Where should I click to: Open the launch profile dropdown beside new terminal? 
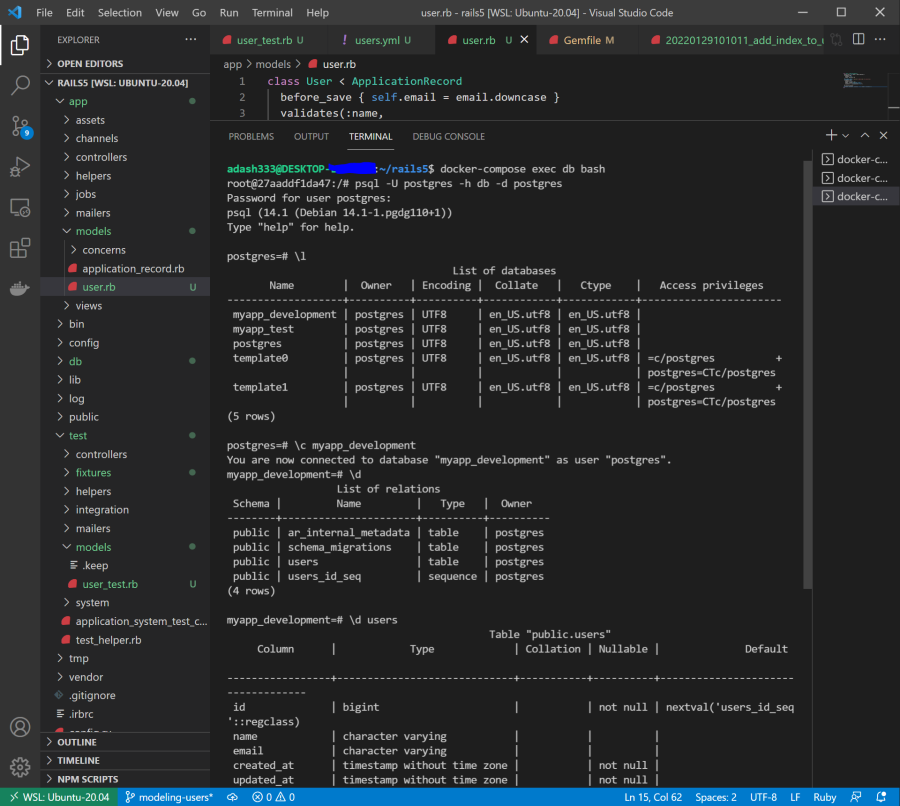(x=846, y=135)
